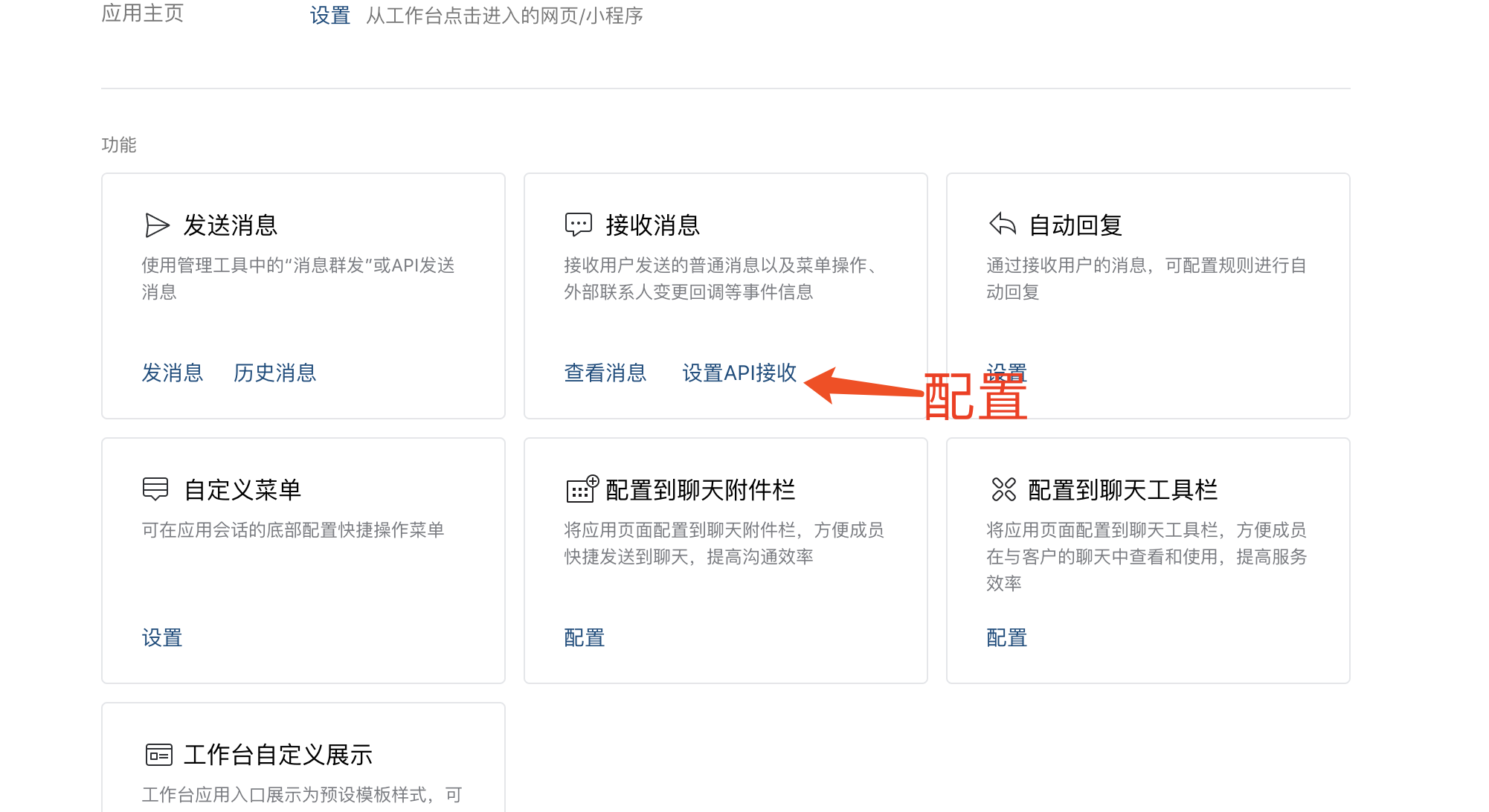This screenshot has height=812, width=1489.
Task: Click the 发消息 link
Action: click(x=173, y=373)
